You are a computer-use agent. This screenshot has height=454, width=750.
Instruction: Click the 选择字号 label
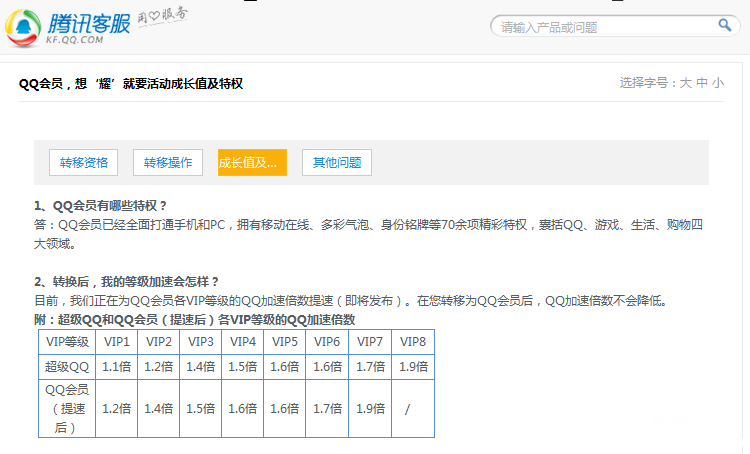tap(648, 83)
